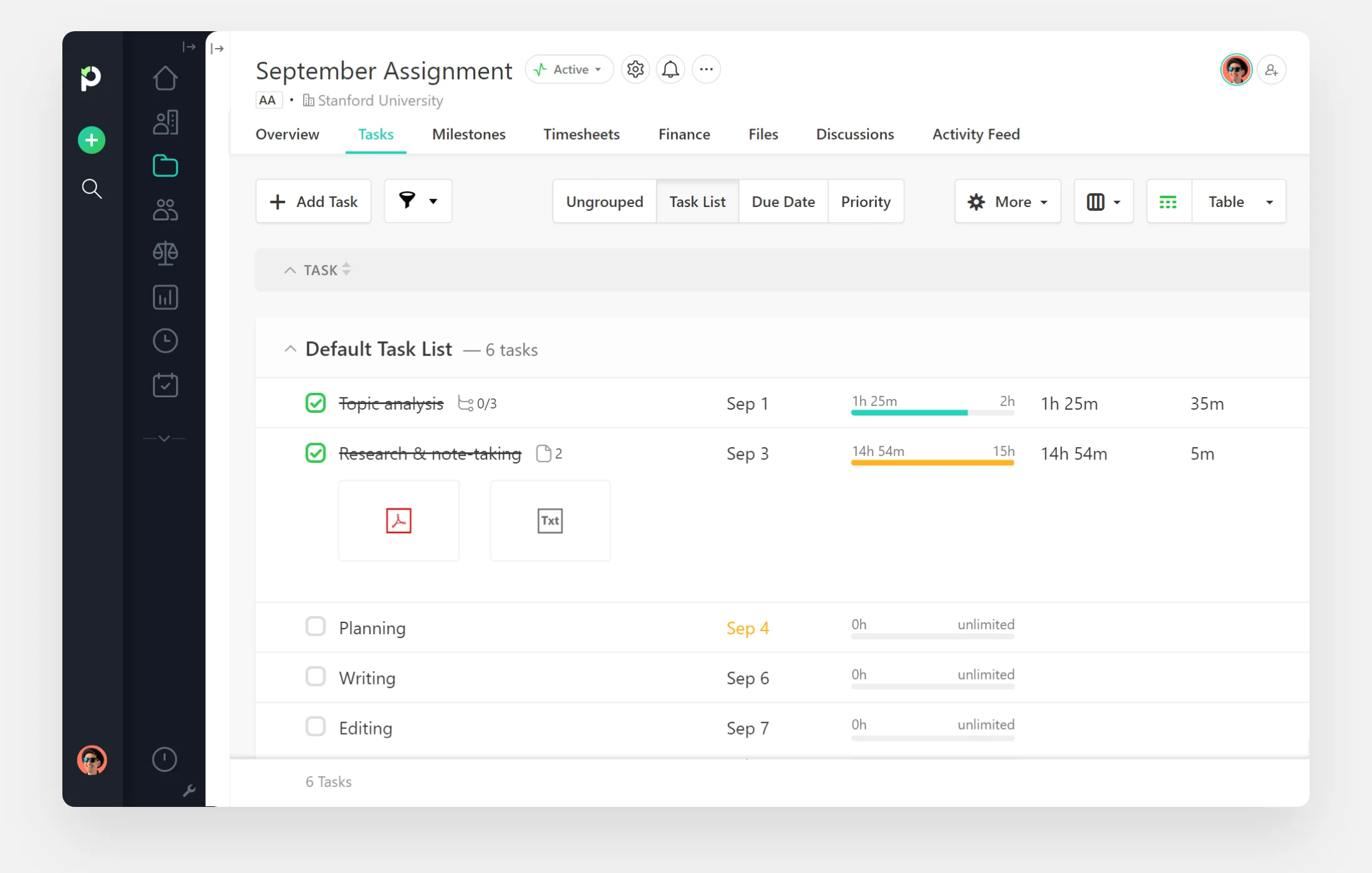Image resolution: width=1372 pixels, height=873 pixels.
Task: Switch to the Milestones tab
Action: [x=468, y=134]
